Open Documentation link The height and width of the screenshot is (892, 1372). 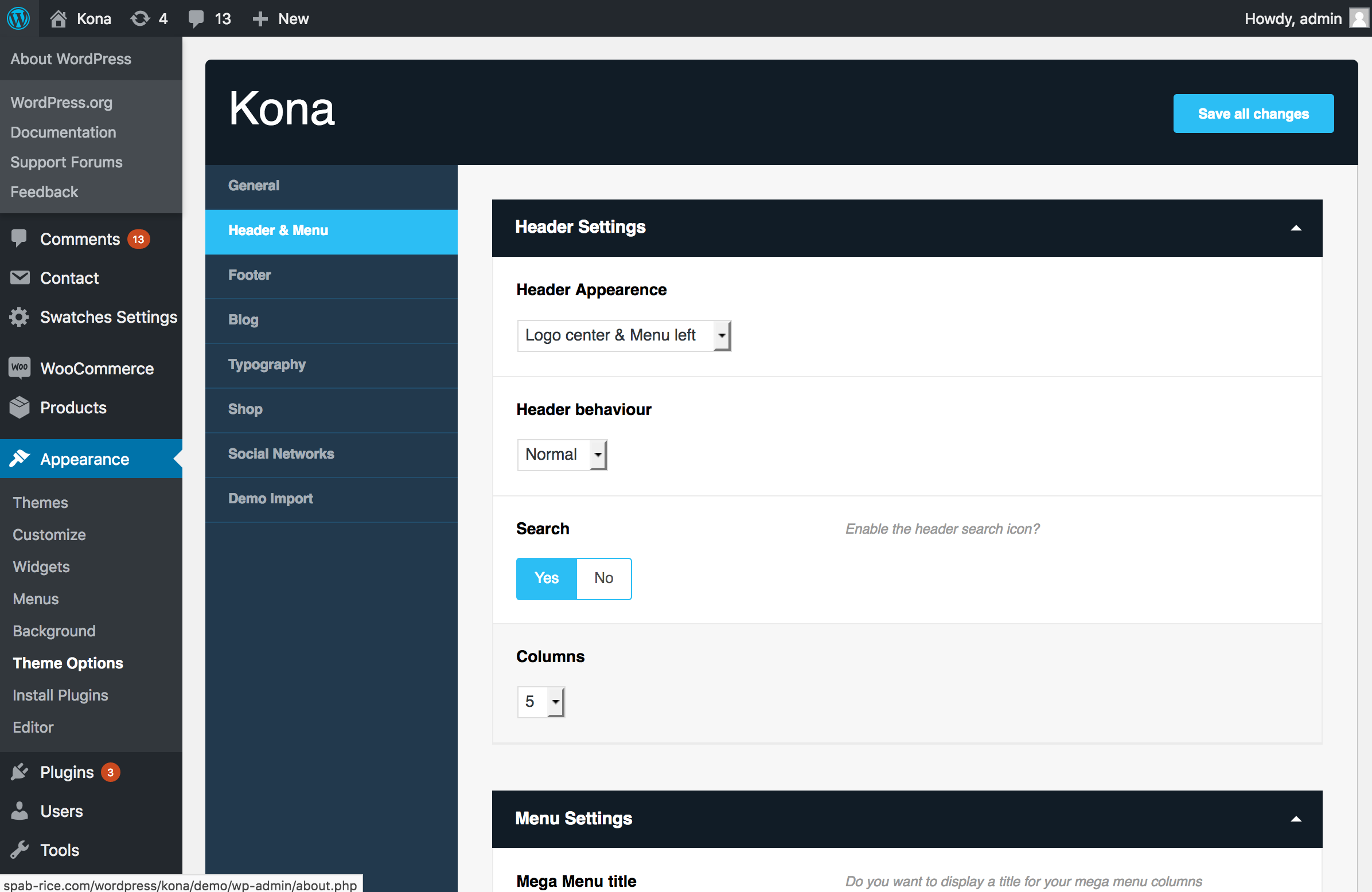coord(64,132)
